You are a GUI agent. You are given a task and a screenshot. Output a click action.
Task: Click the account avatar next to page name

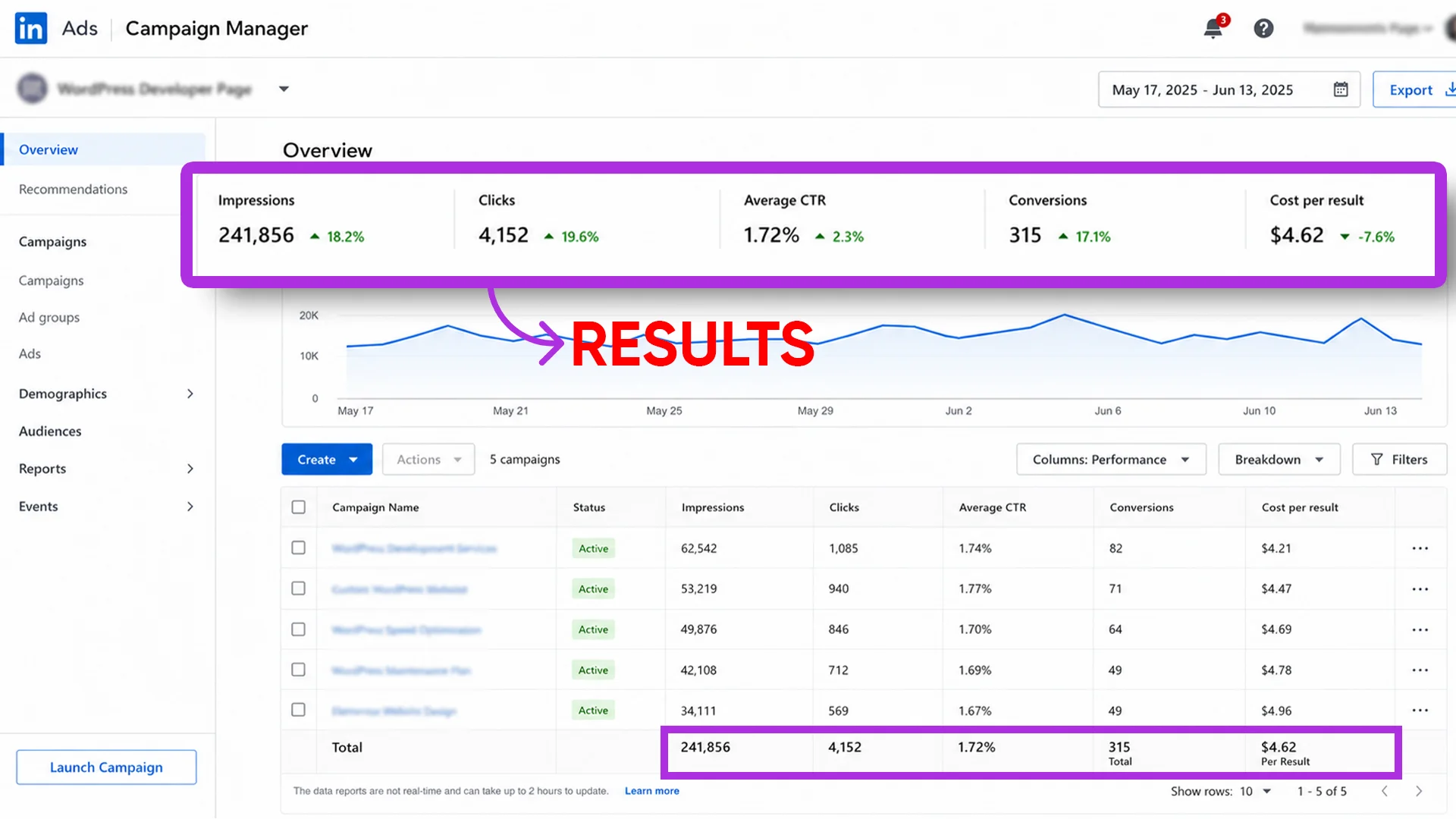coord(32,89)
